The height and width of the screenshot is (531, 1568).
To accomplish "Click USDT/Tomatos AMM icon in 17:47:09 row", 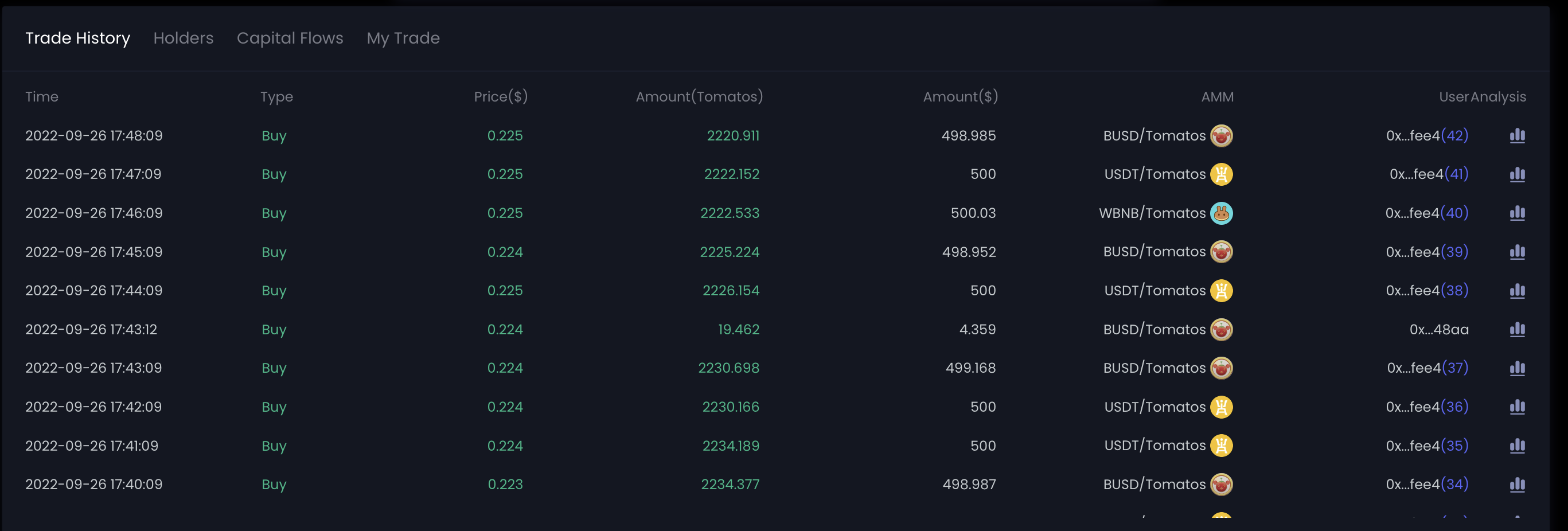I will pyautogui.click(x=1221, y=174).
